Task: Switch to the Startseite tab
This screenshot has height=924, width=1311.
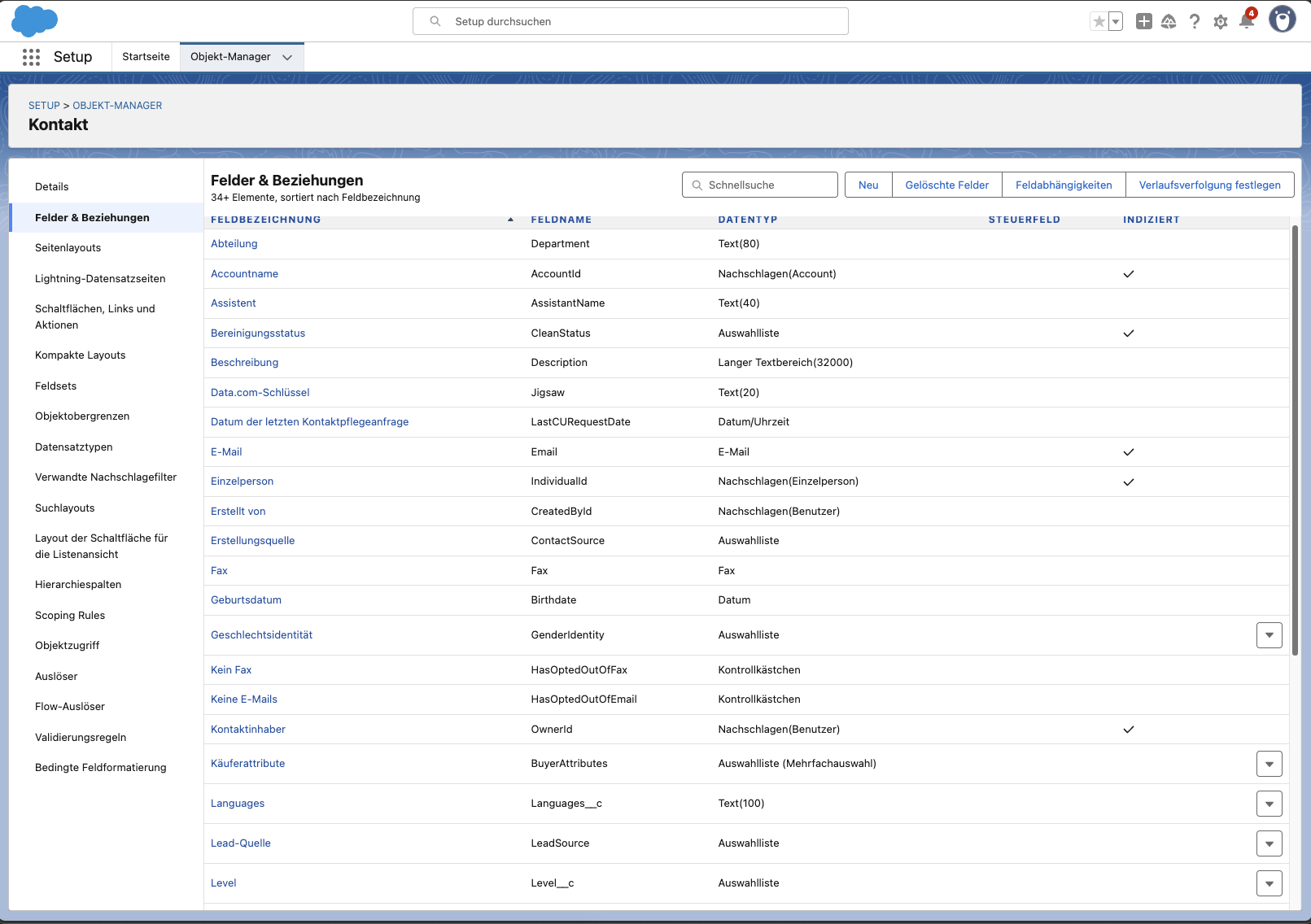Action: pyautogui.click(x=146, y=57)
